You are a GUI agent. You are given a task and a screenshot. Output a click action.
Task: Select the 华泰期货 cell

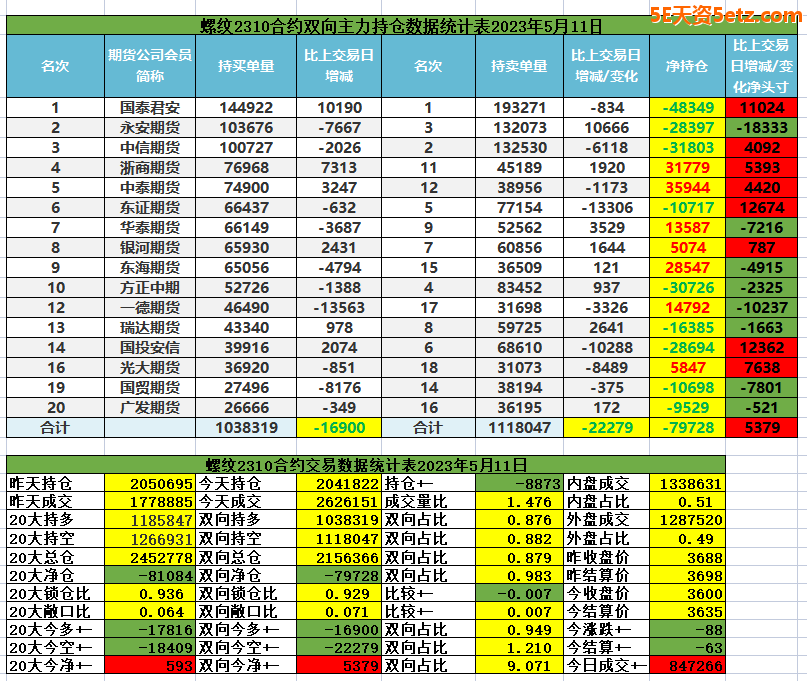(x=150, y=228)
